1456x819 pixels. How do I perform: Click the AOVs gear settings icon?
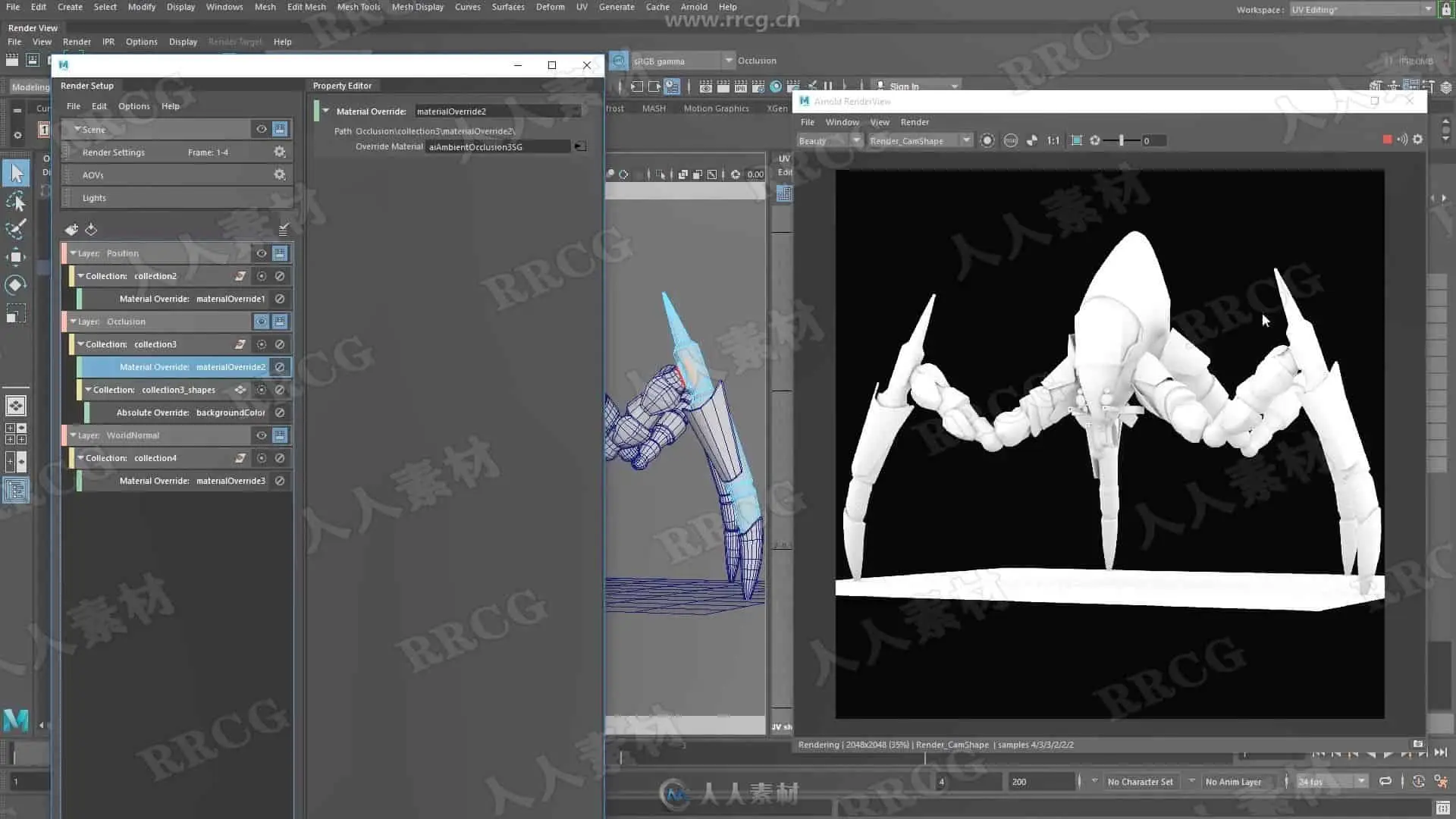tap(280, 175)
